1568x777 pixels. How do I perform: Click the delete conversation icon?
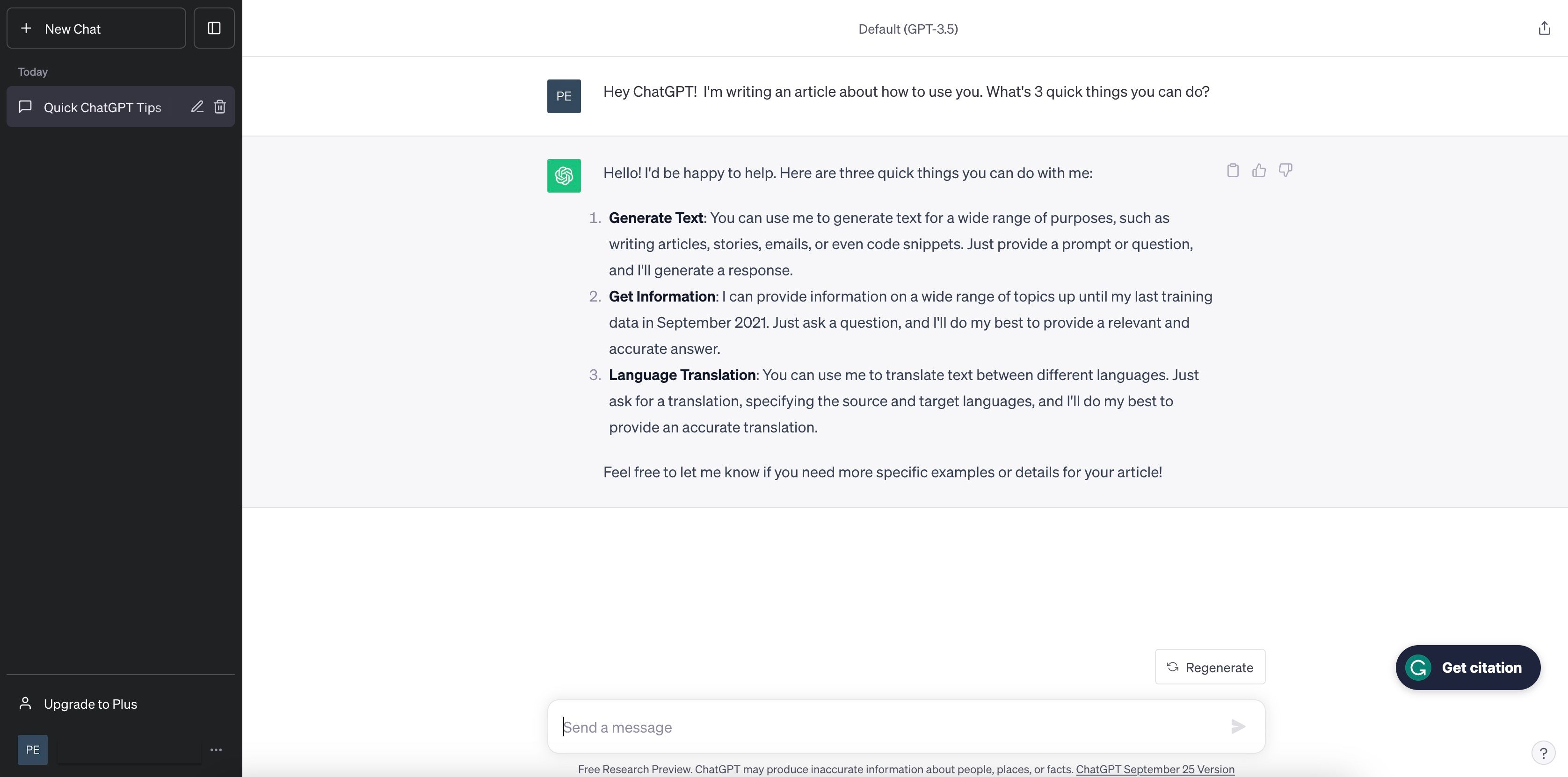219,106
